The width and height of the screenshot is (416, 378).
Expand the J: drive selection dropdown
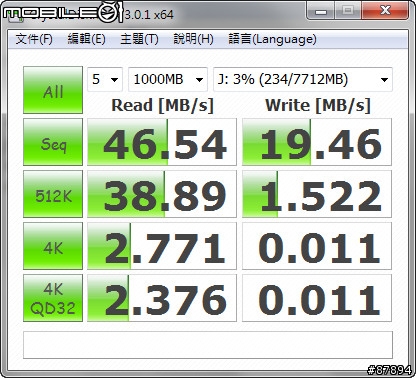coord(303,79)
